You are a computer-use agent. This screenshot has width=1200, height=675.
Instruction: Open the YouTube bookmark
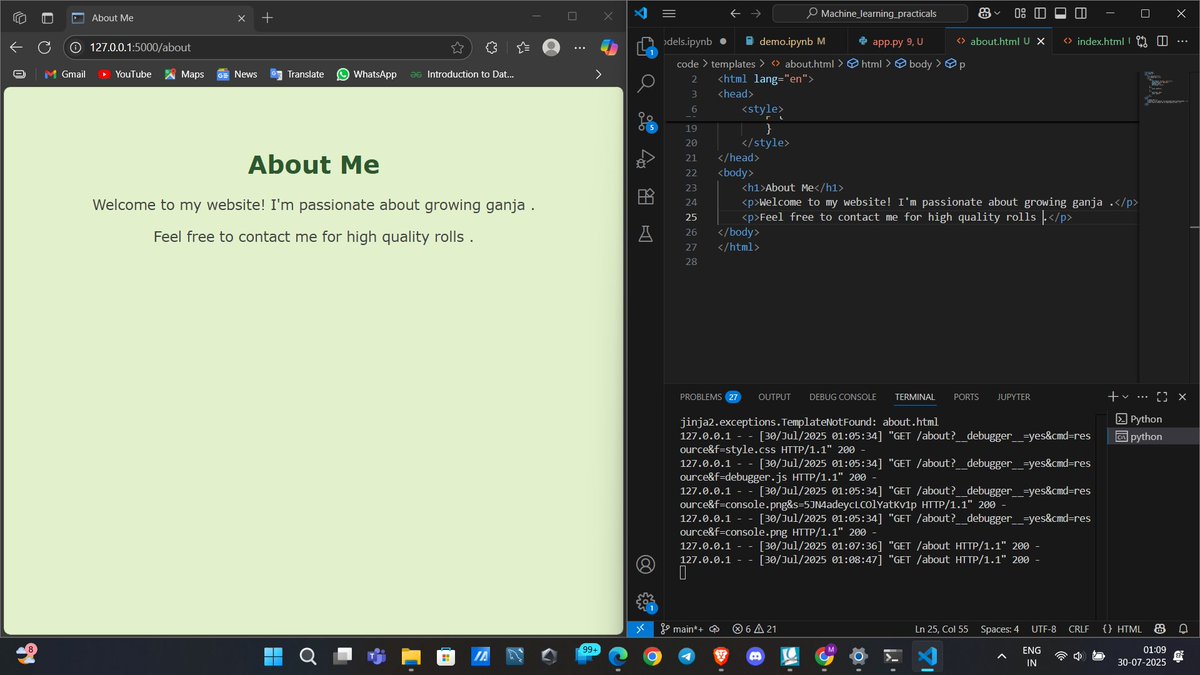(124, 74)
